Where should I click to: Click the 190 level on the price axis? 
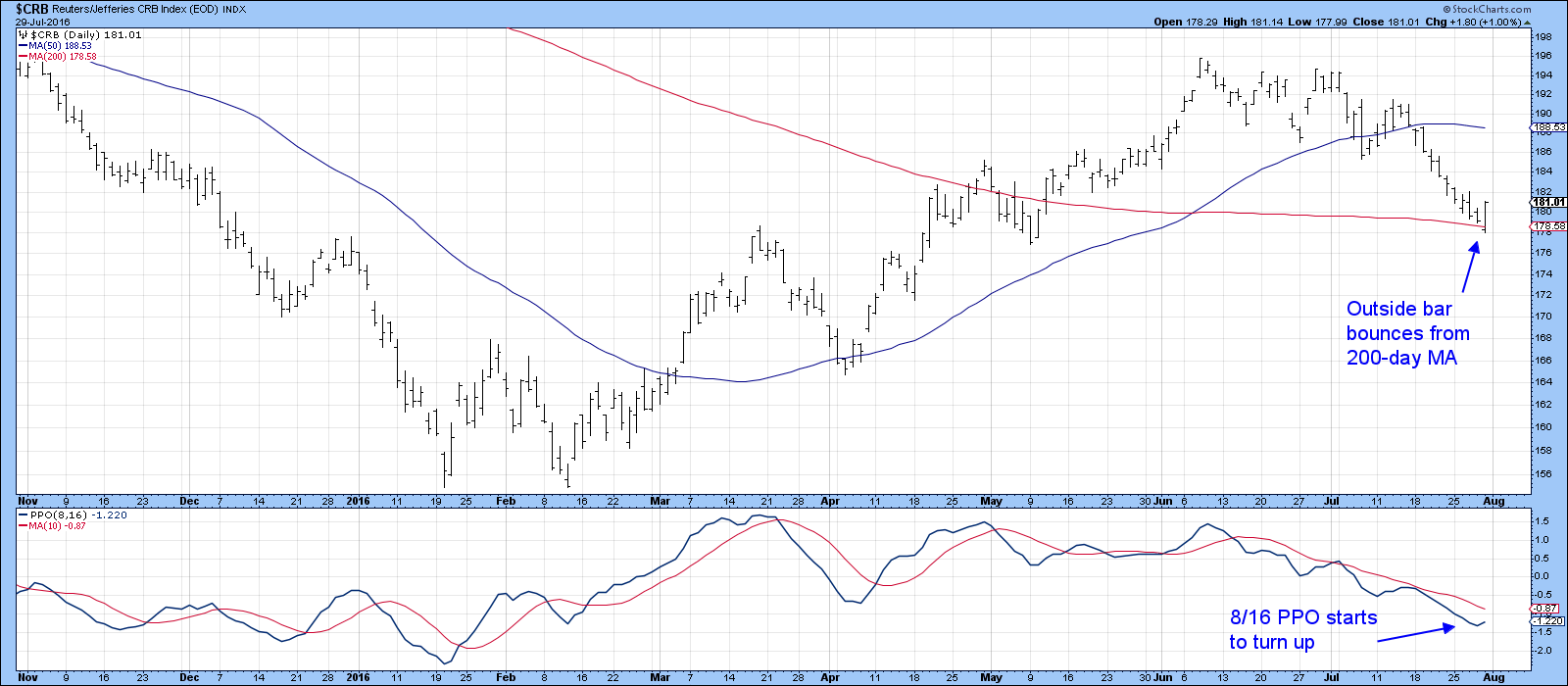tap(1543, 114)
